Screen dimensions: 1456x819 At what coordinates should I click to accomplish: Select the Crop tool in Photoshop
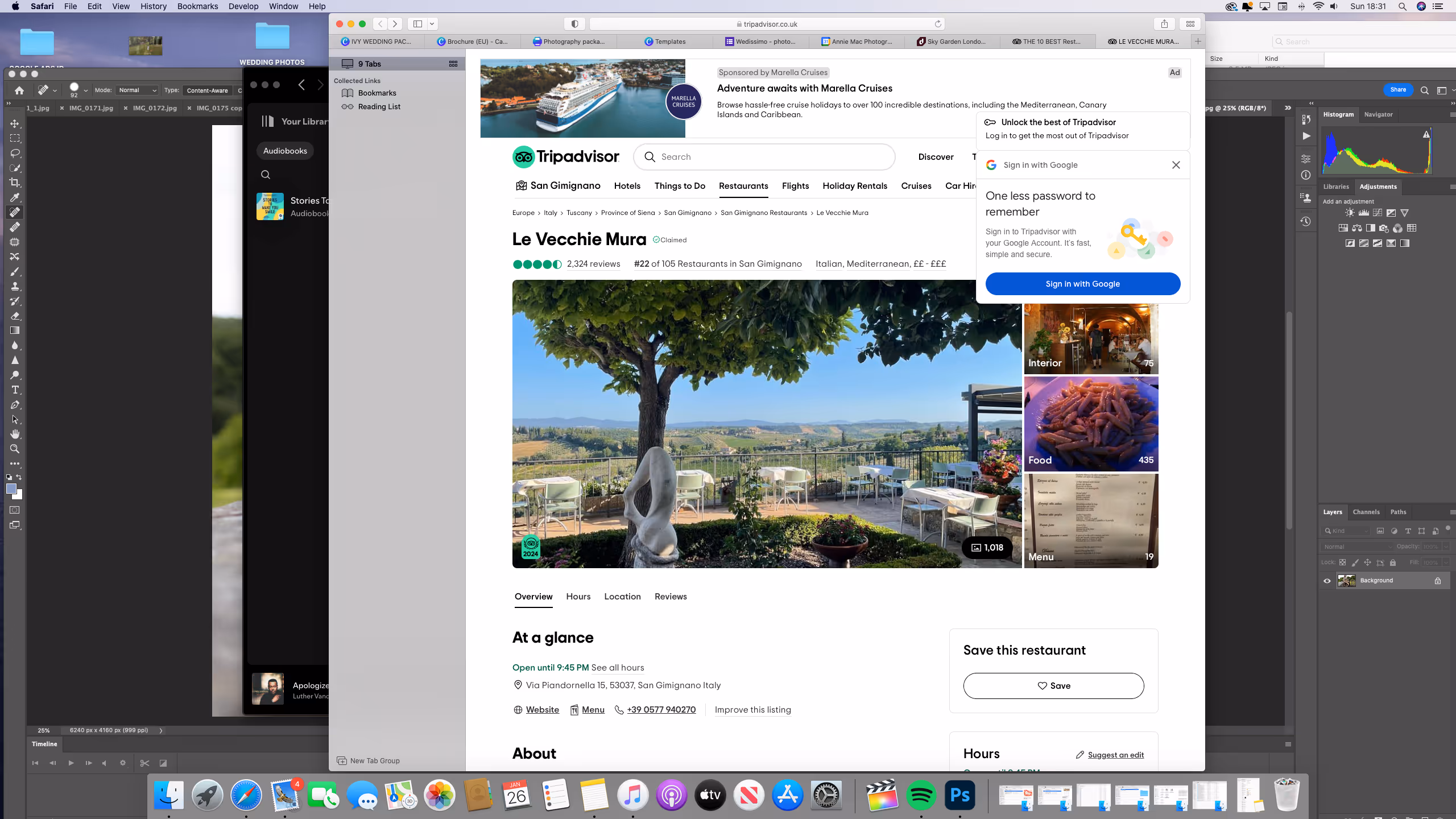(15, 183)
